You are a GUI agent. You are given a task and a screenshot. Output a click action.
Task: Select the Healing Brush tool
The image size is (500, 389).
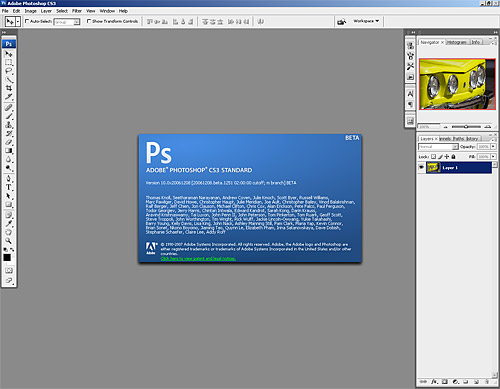[x=8, y=107]
